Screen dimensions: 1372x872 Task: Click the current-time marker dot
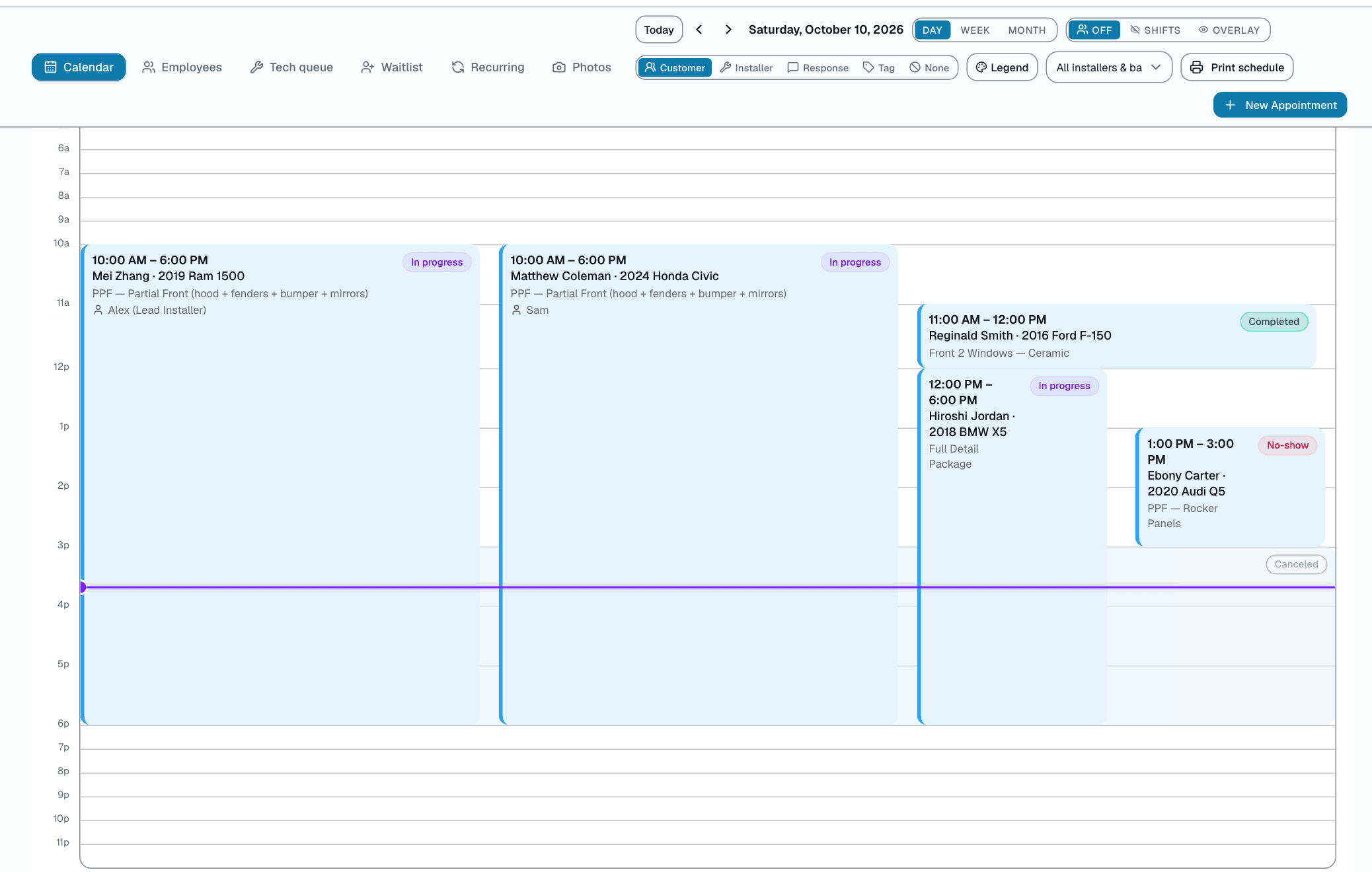pyautogui.click(x=83, y=587)
